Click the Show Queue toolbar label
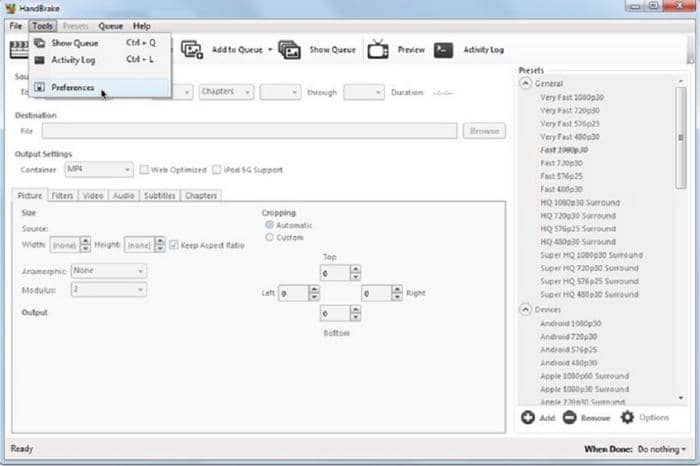Image resolution: width=700 pixels, height=466 pixels. [333, 50]
